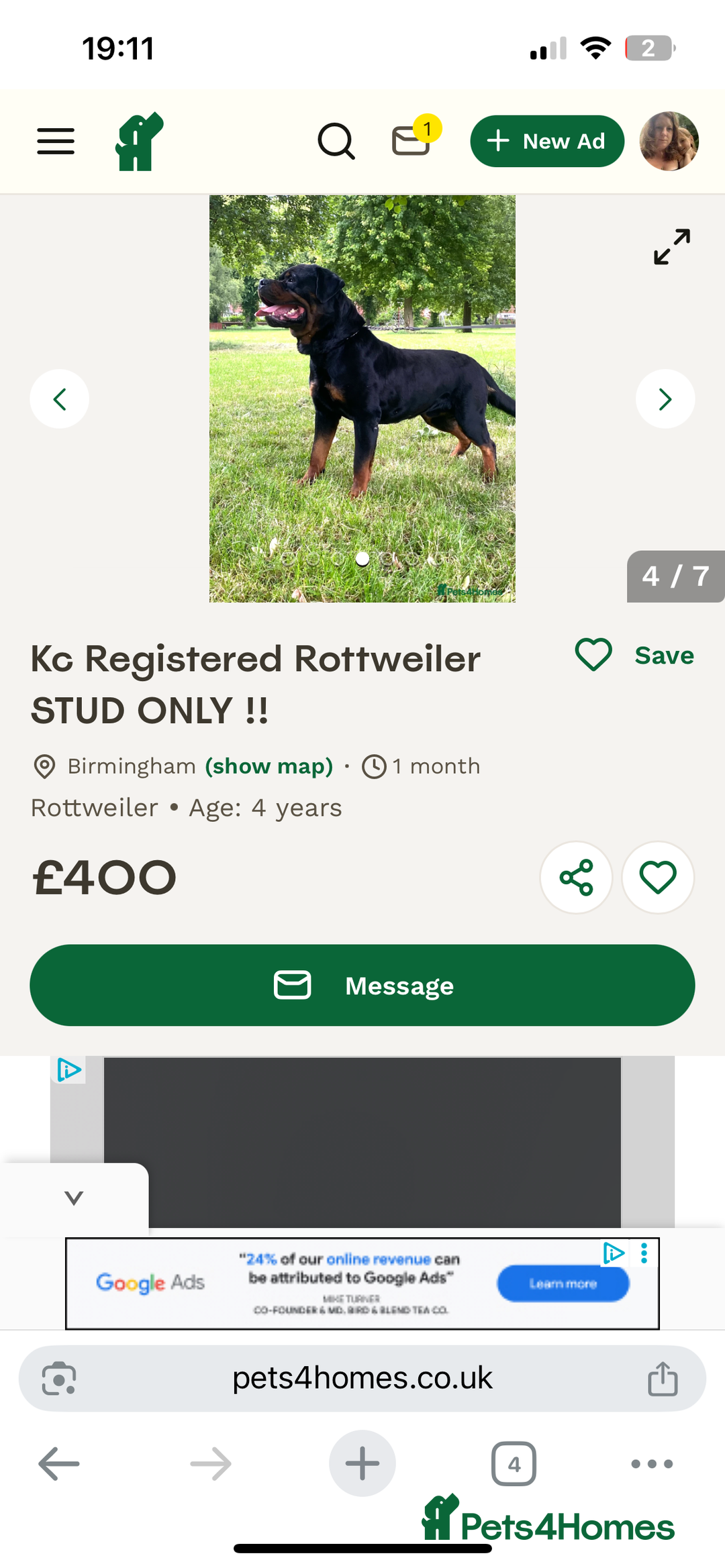
Task: Open the browser tabs overview
Action: pos(514,1463)
